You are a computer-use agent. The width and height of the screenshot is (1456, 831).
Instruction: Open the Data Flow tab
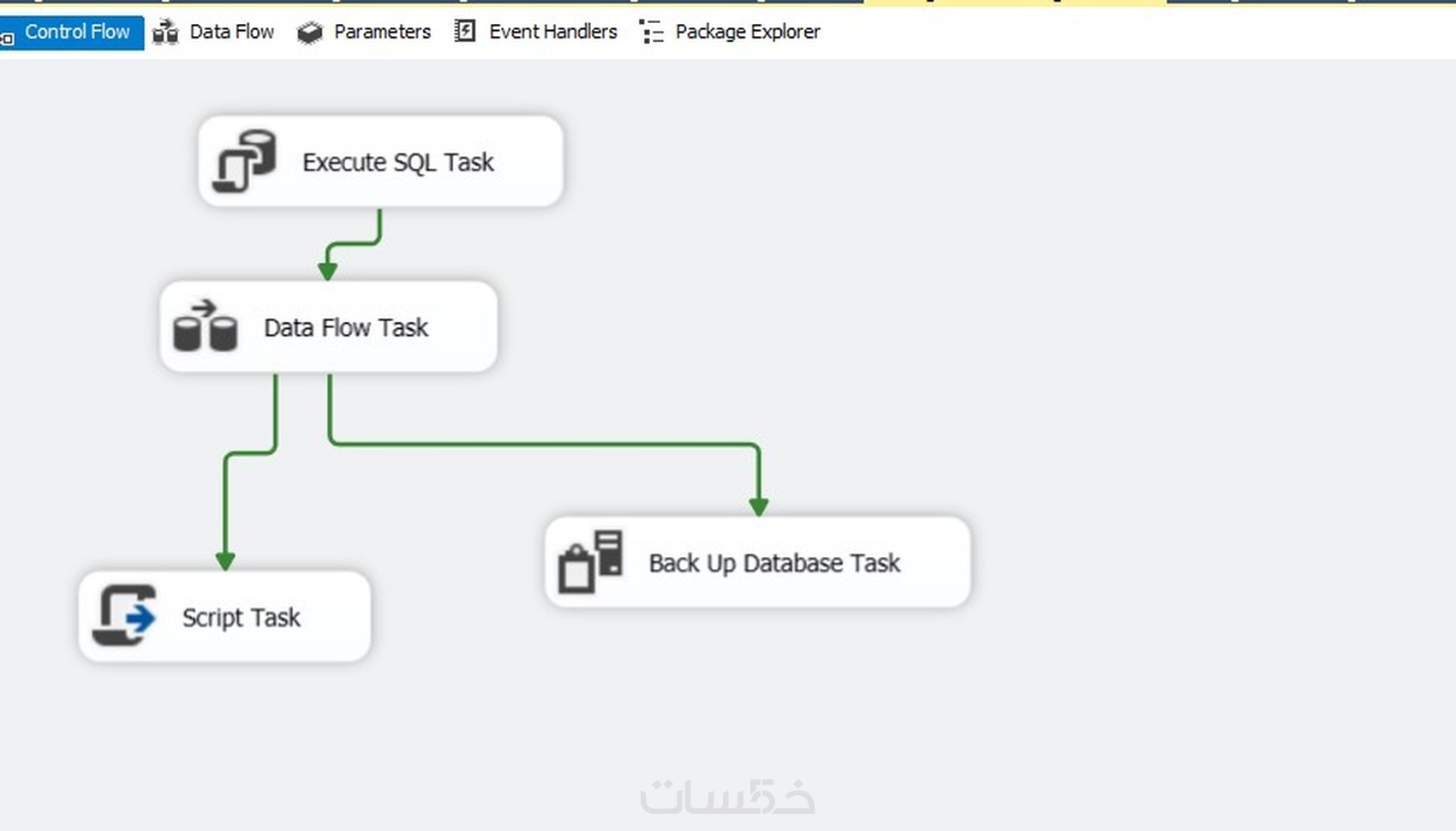pos(231,32)
